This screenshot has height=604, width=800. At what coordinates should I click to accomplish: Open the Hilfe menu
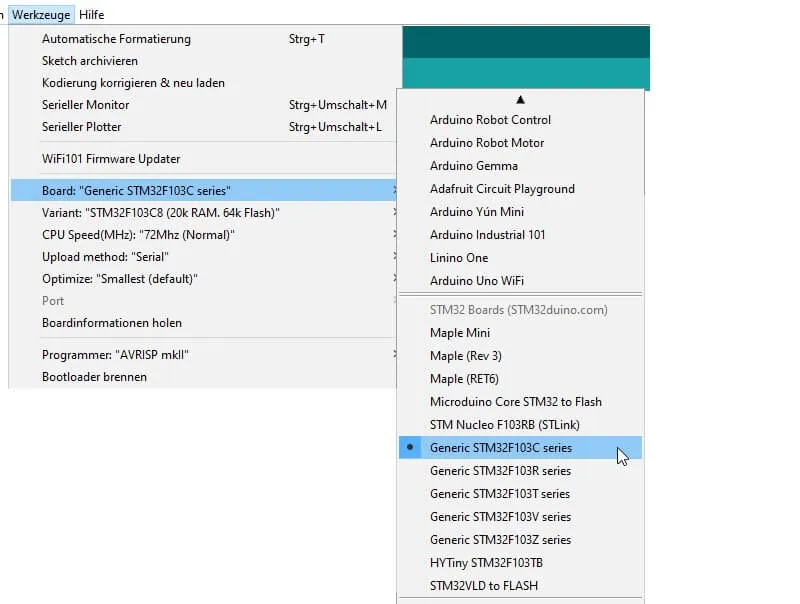[x=91, y=14]
